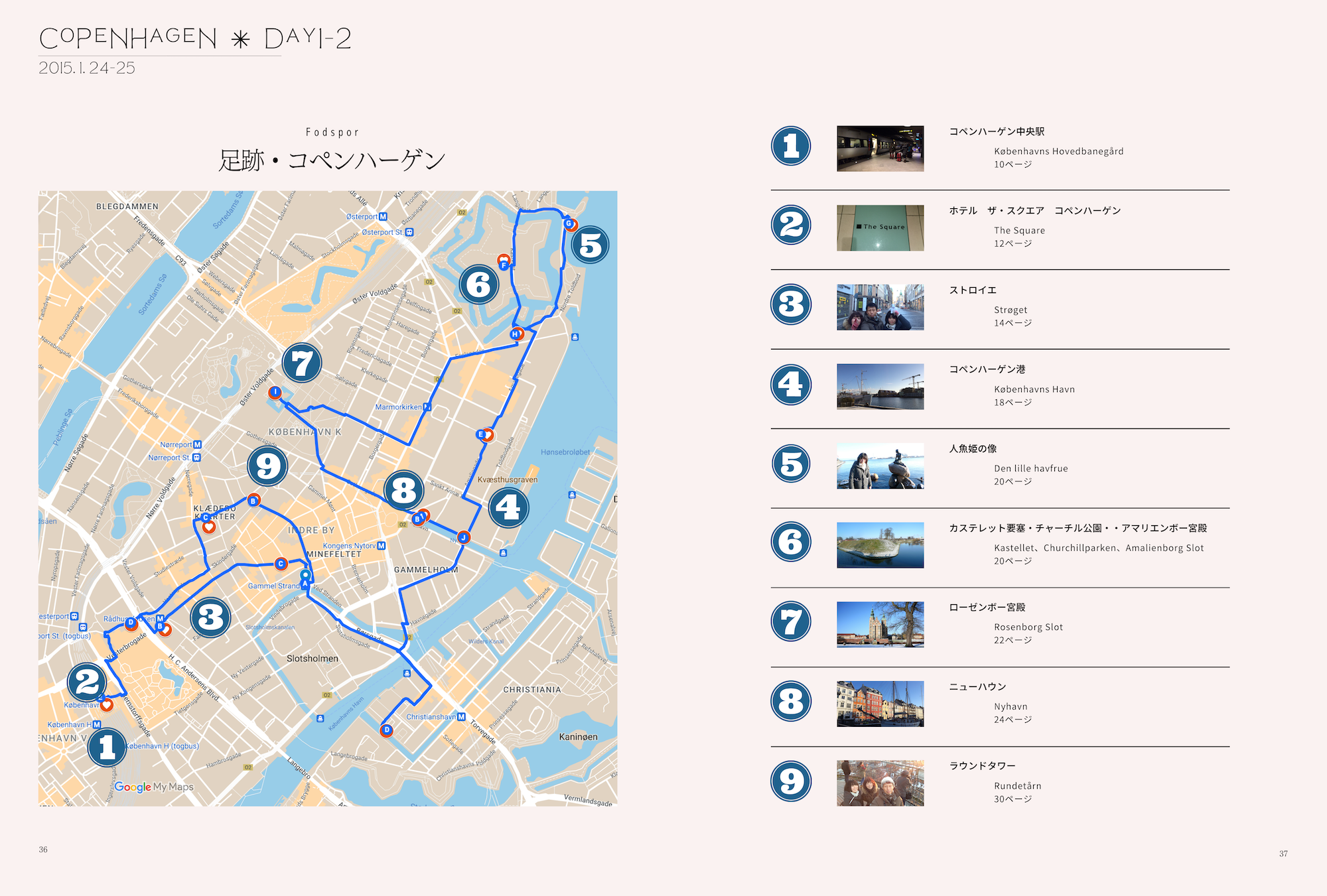Click numbered badge 2 on the map
1327x896 pixels.
click(87, 682)
